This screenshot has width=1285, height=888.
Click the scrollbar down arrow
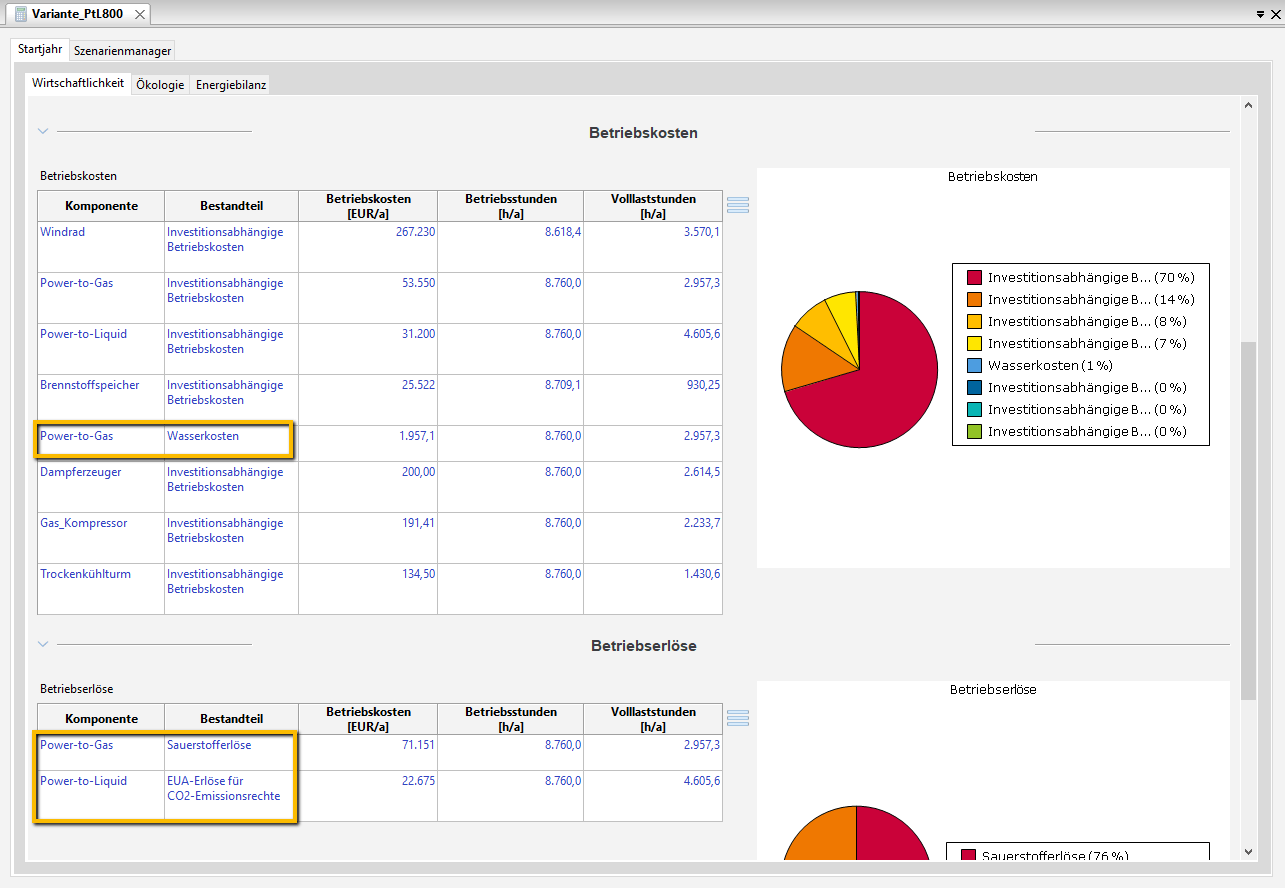click(1248, 851)
